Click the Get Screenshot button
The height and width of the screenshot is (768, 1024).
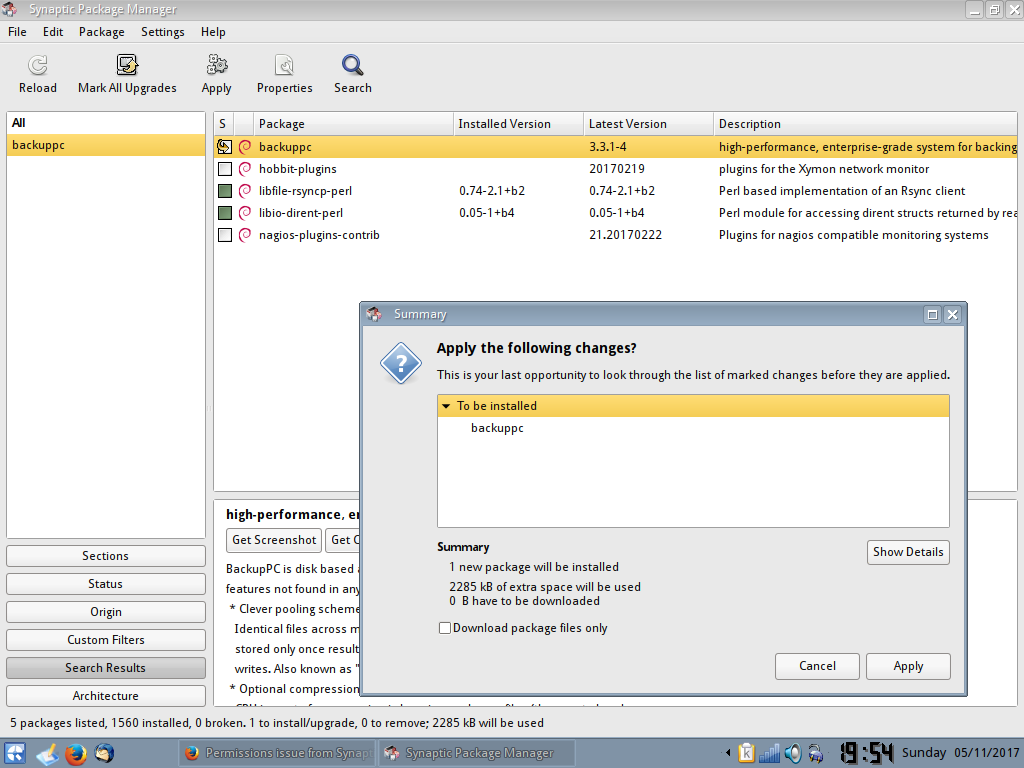click(274, 540)
